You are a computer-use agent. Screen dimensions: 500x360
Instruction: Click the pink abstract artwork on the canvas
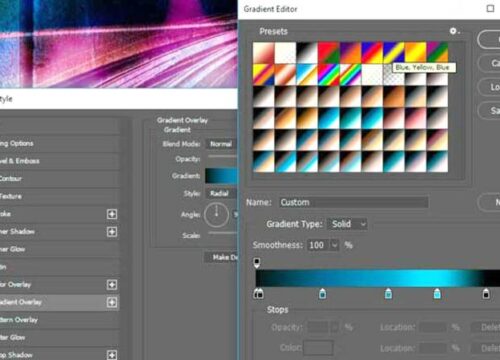(118, 44)
